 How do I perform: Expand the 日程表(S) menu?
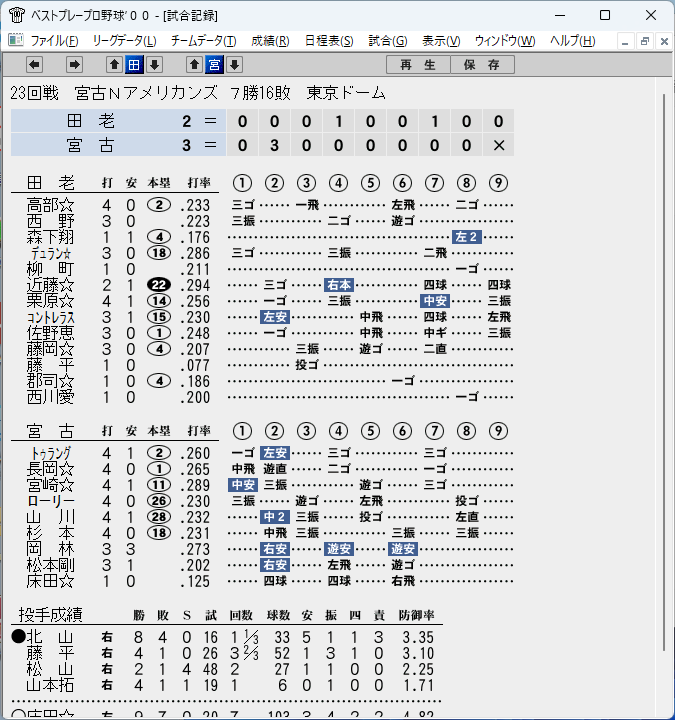point(328,41)
